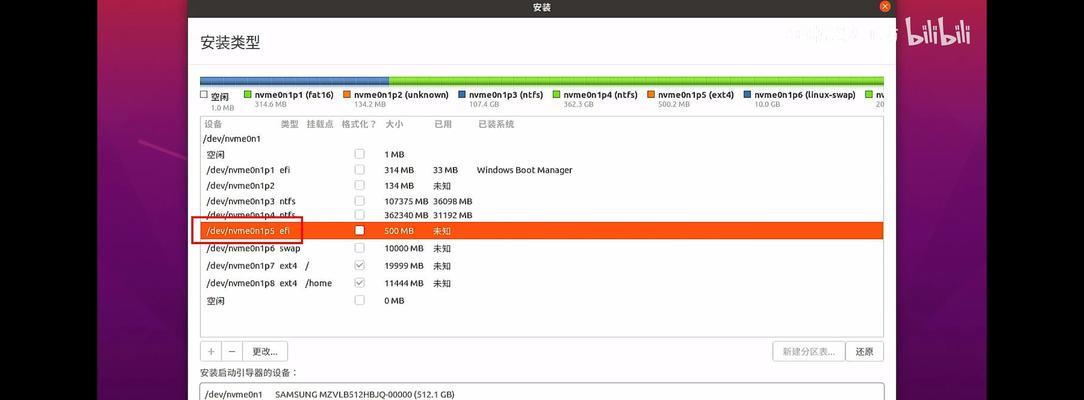Click the 设备 column header
Viewport: 1084px width, 400px height.
213,124
